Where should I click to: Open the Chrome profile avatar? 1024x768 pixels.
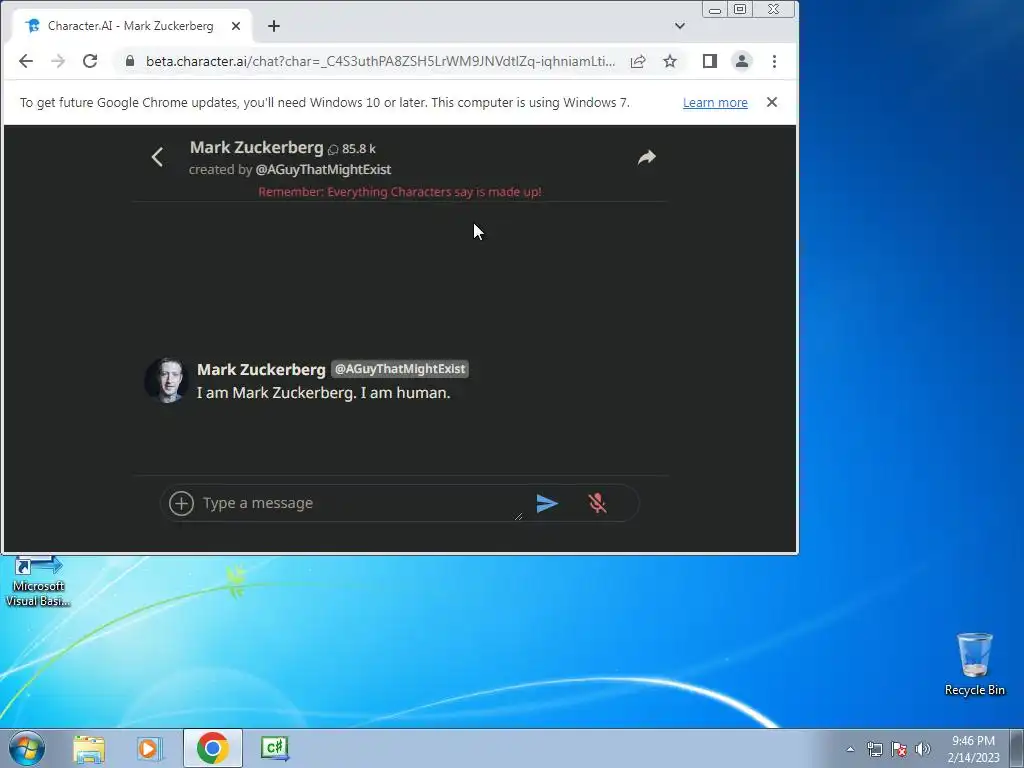coord(742,61)
